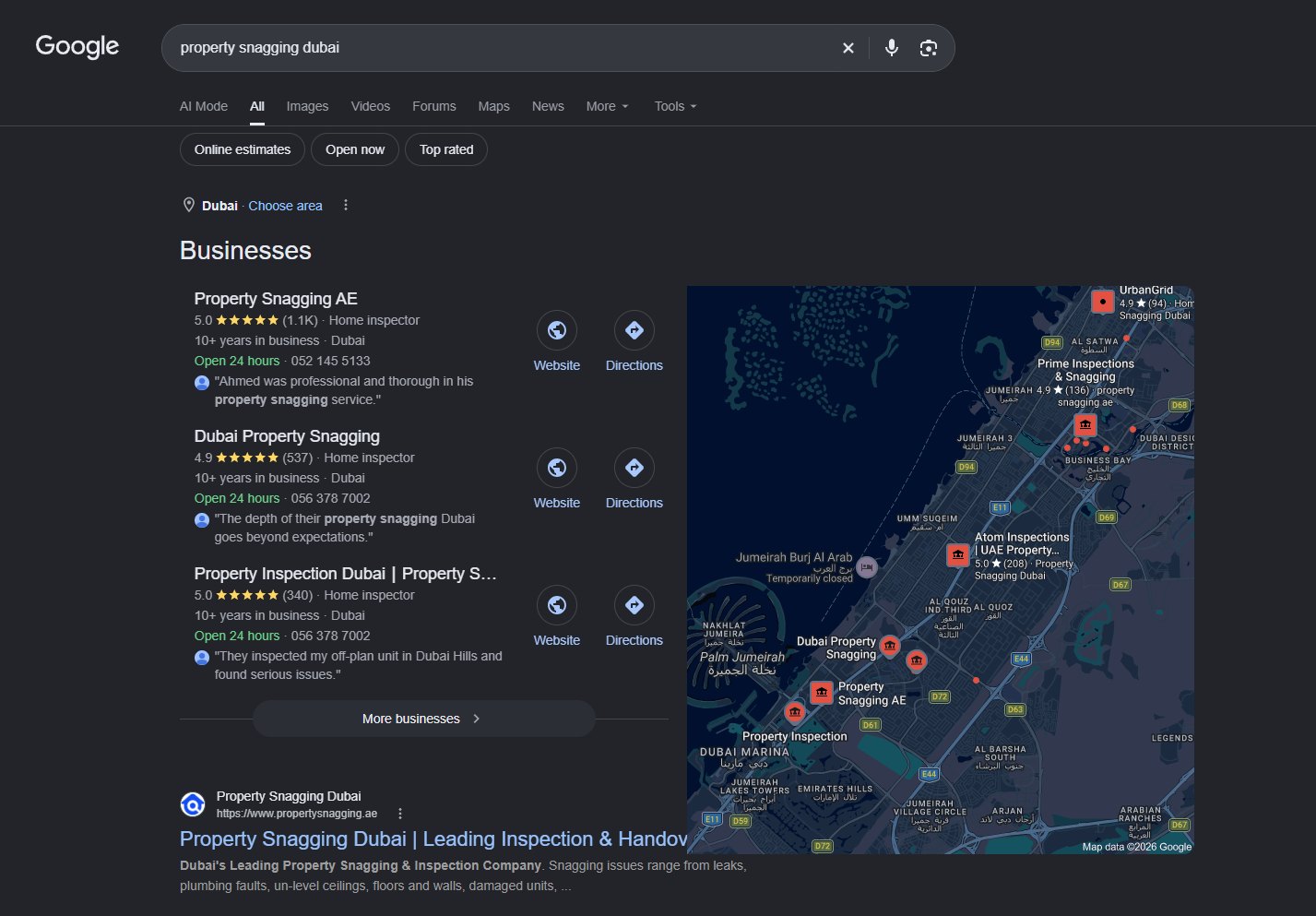Open three-dot menu next to propertysnagging.ae URL
Image resolution: width=1316 pixels, height=916 pixels.
(400, 814)
